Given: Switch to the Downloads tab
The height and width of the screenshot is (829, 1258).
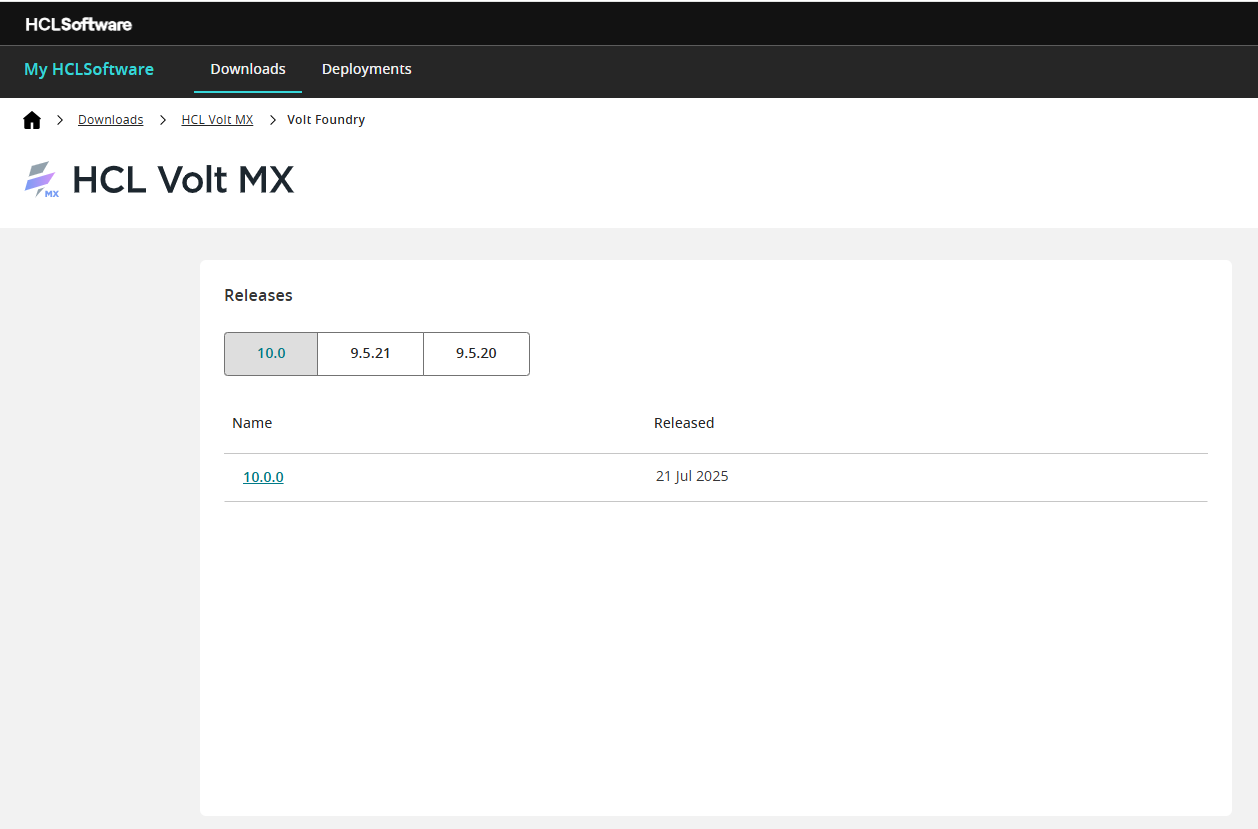Looking at the screenshot, I should click(248, 69).
